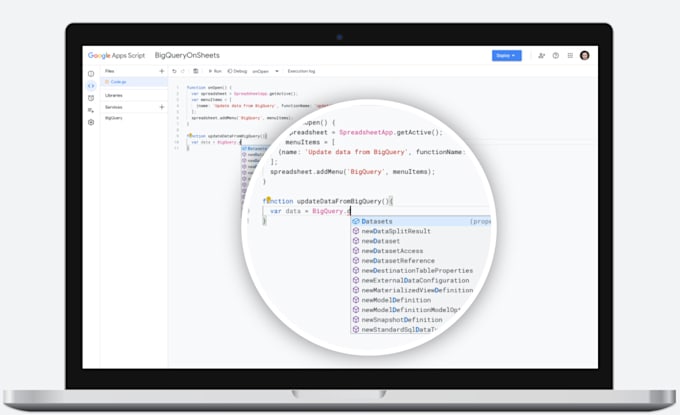Open the account profile avatar
Screen dimensions: 680x415
pyautogui.click(x=585, y=55)
